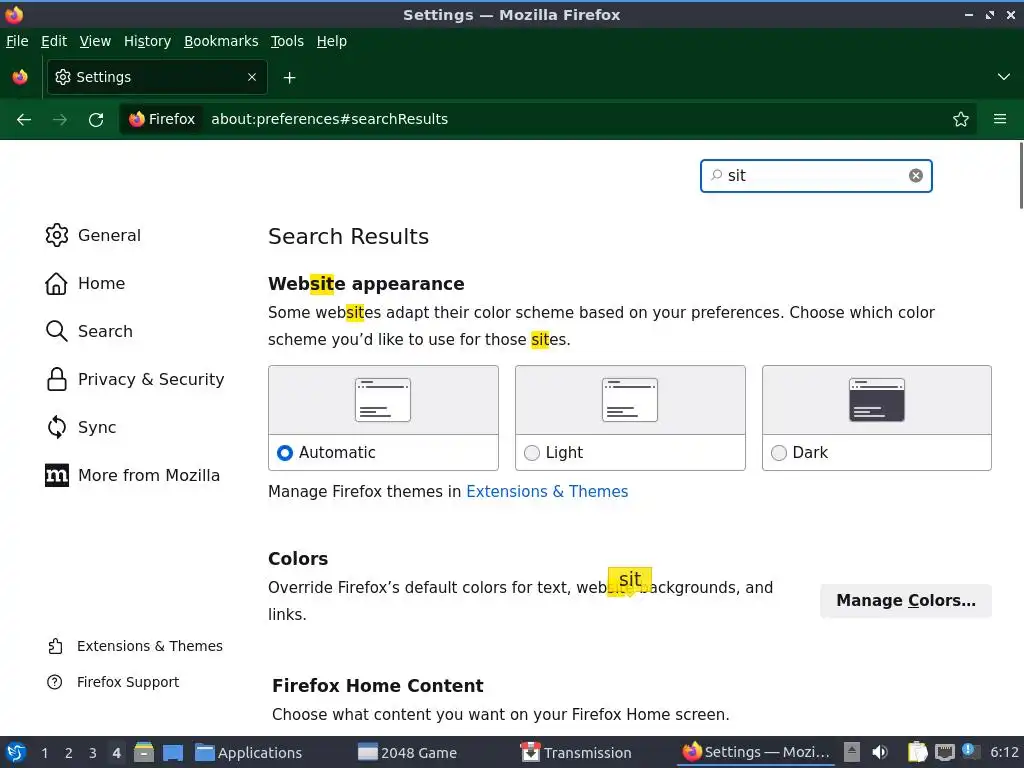Follow the Extensions & Themes link in content
The image size is (1024, 768).
pos(547,492)
